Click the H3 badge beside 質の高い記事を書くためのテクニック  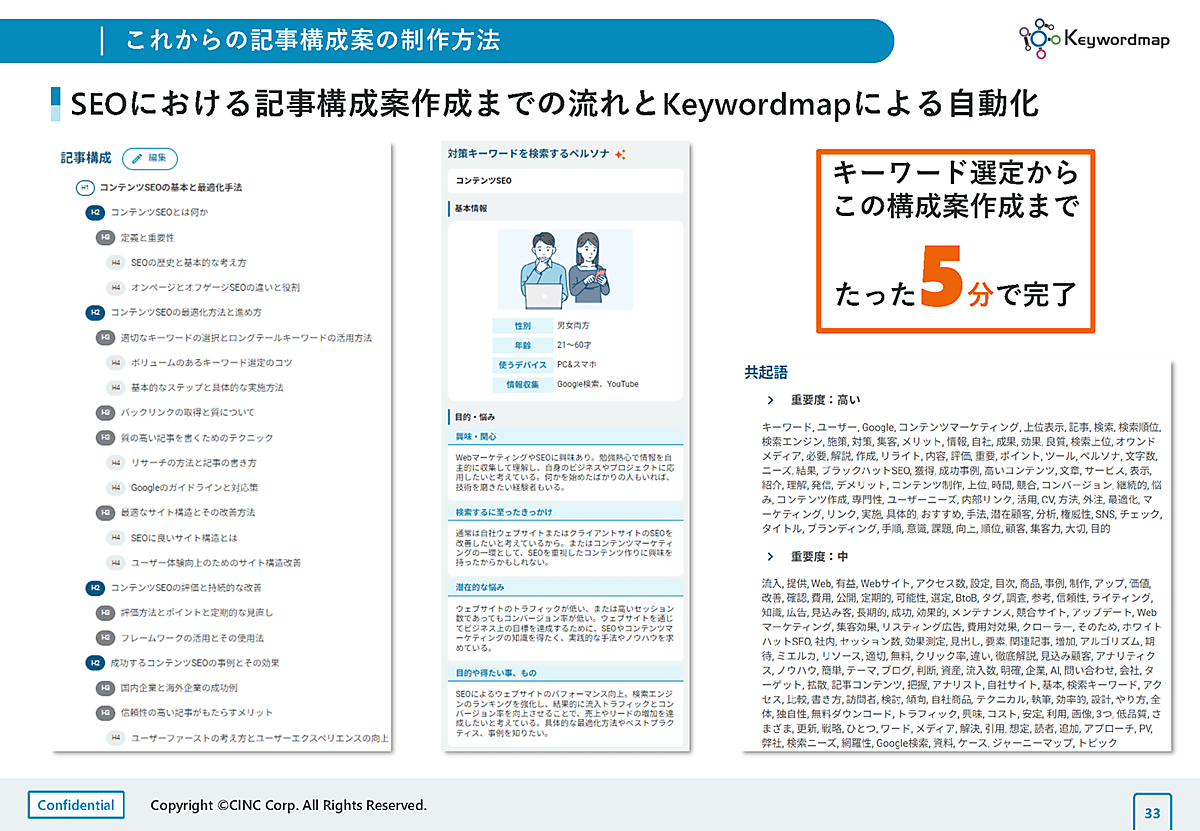105,437
